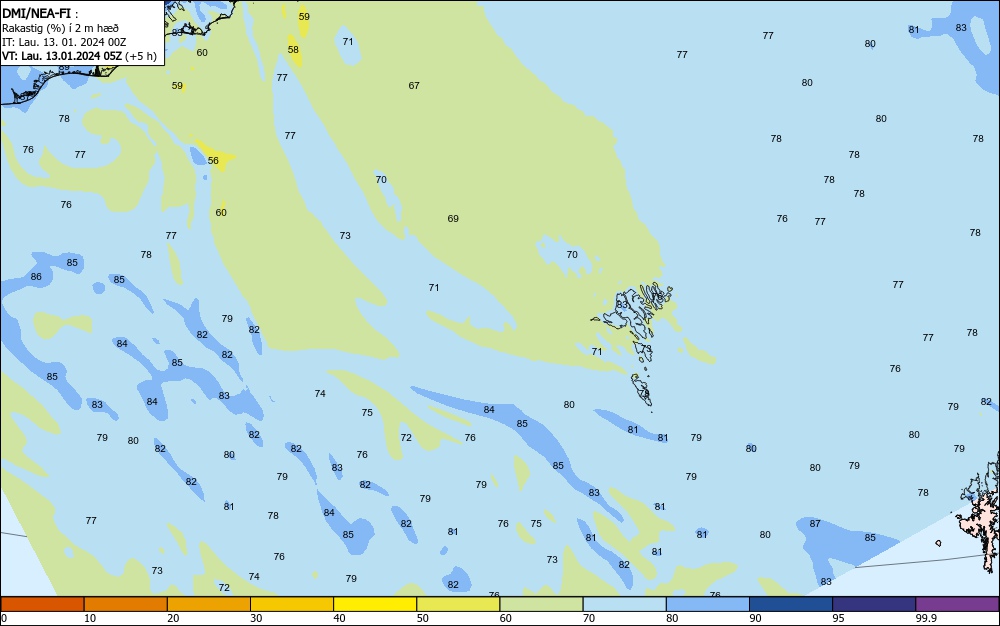Click the "DMI/NEA-FI" title text
This screenshot has height=626, width=1000.
click(x=36, y=13)
